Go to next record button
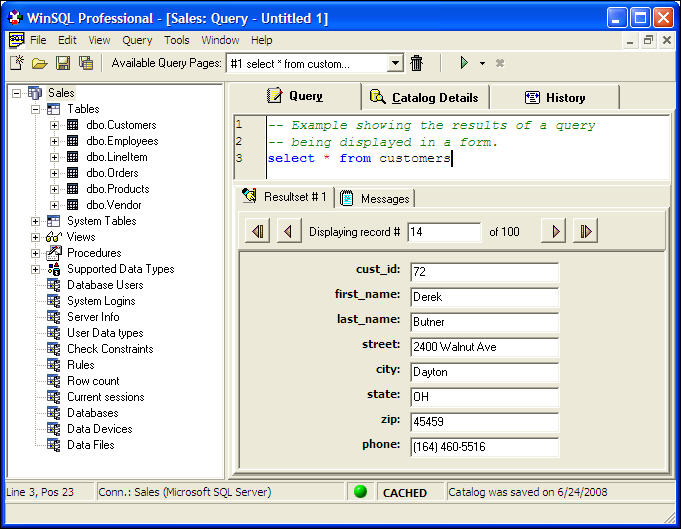Screen dimensions: 681x529 (554, 231)
